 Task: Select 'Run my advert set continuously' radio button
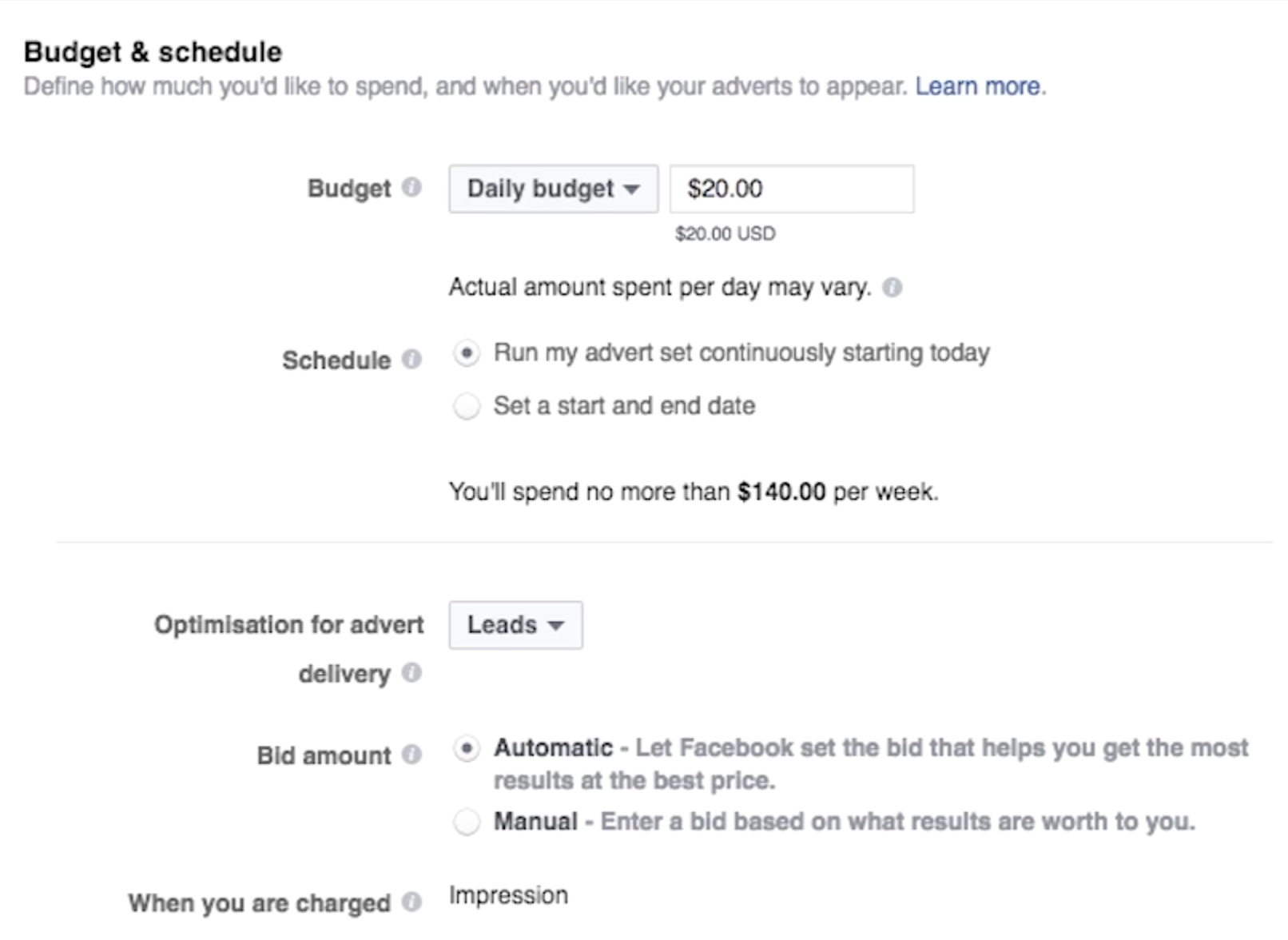[467, 353]
